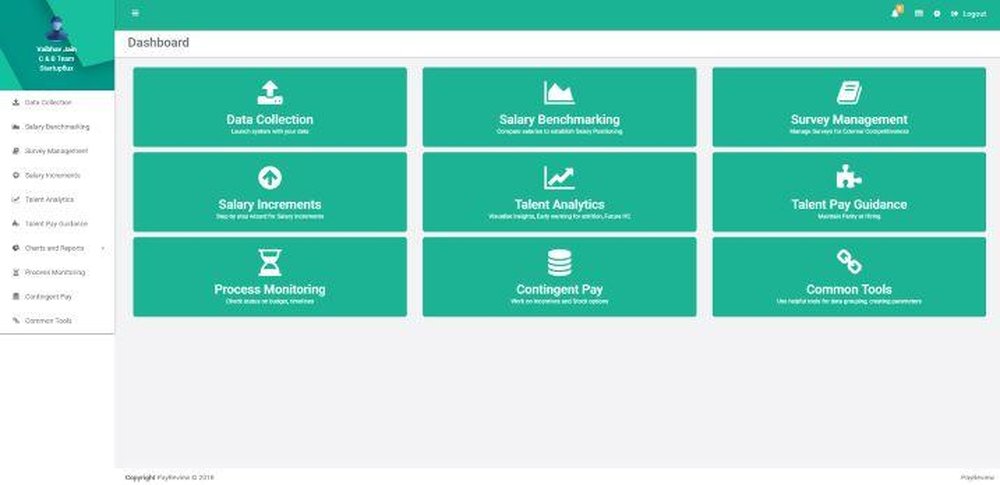Toggle the sidebar with the hamburger icon

pyautogui.click(x=135, y=13)
